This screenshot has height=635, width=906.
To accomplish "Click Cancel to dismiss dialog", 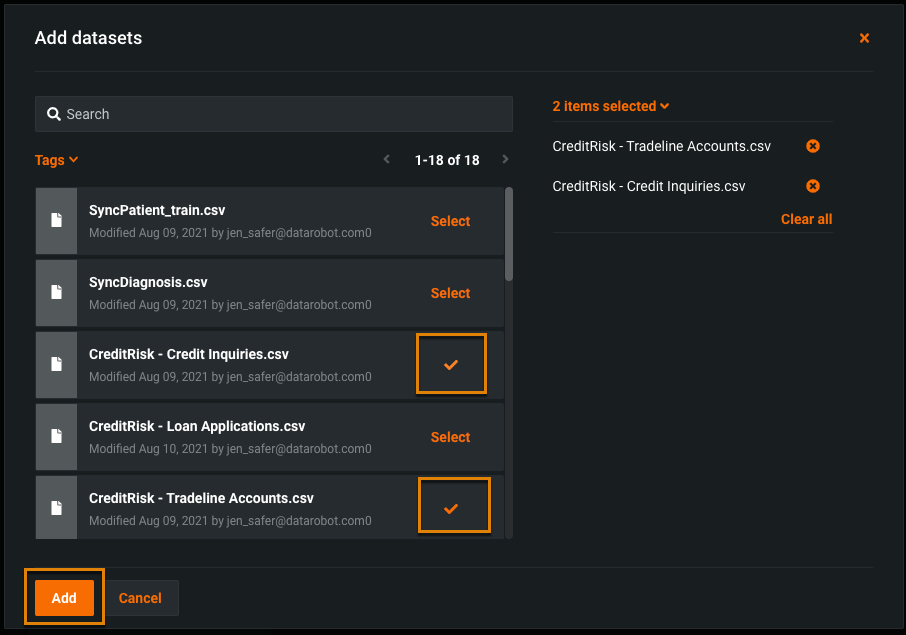I will tap(140, 598).
